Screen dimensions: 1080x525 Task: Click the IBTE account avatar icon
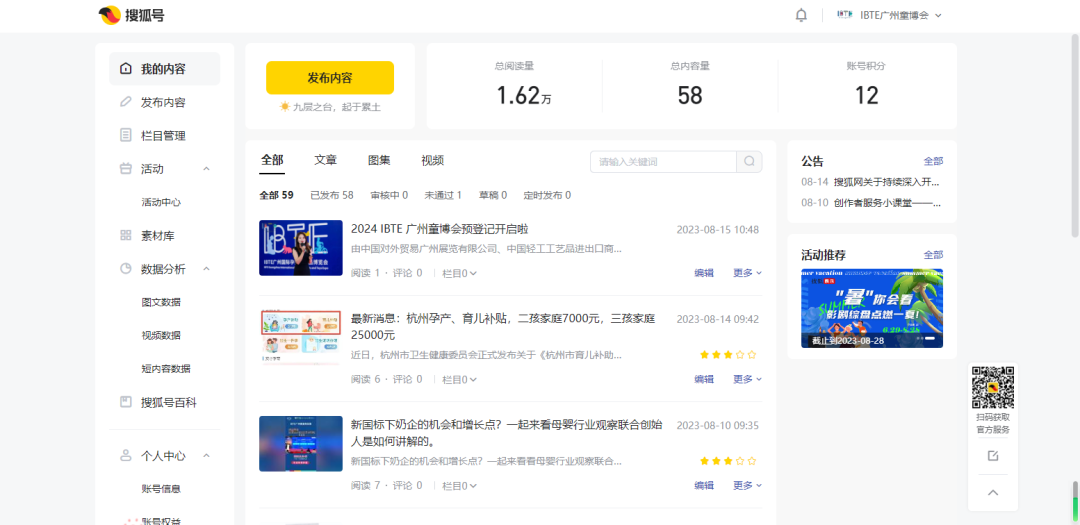[844, 14]
